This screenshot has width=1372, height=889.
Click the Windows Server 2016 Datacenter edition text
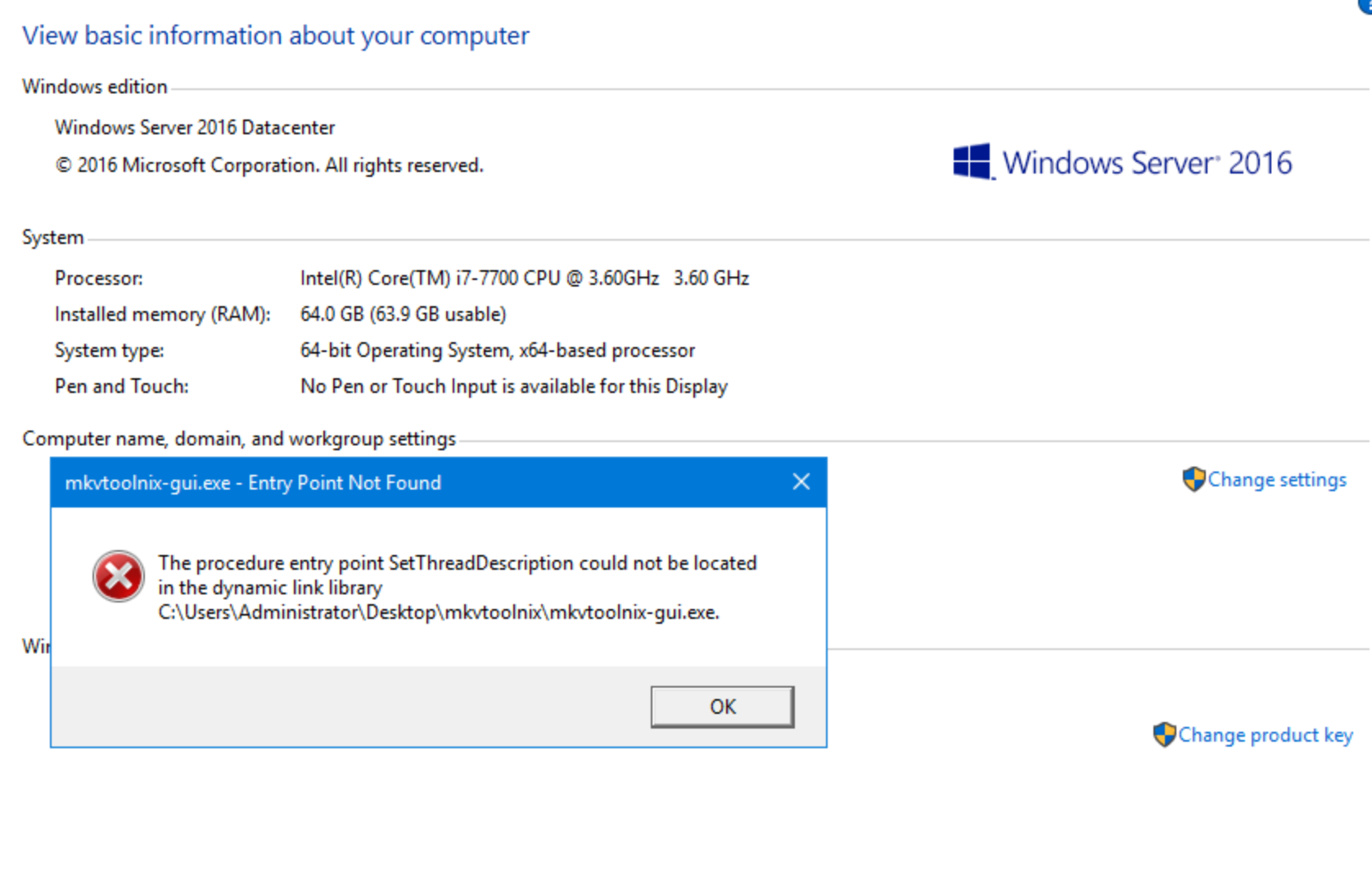tap(195, 128)
